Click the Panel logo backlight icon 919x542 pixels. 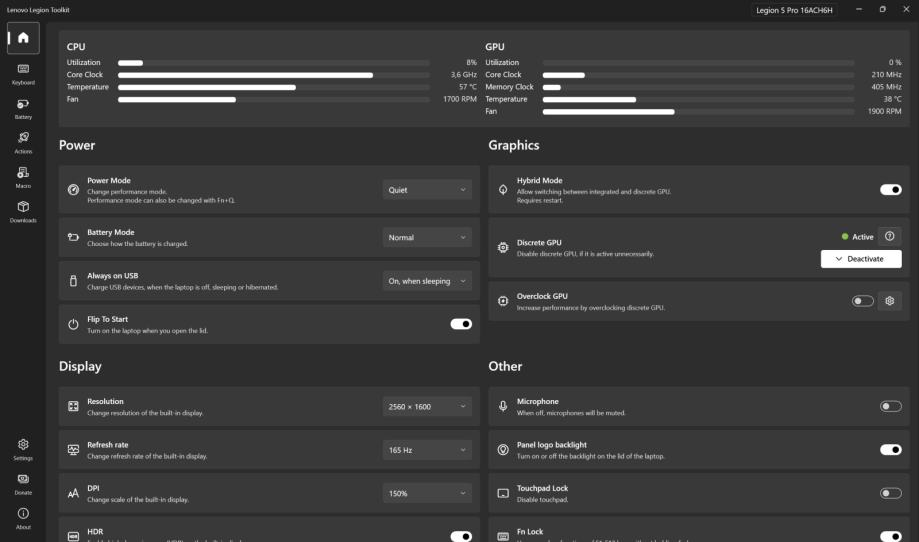click(503, 449)
